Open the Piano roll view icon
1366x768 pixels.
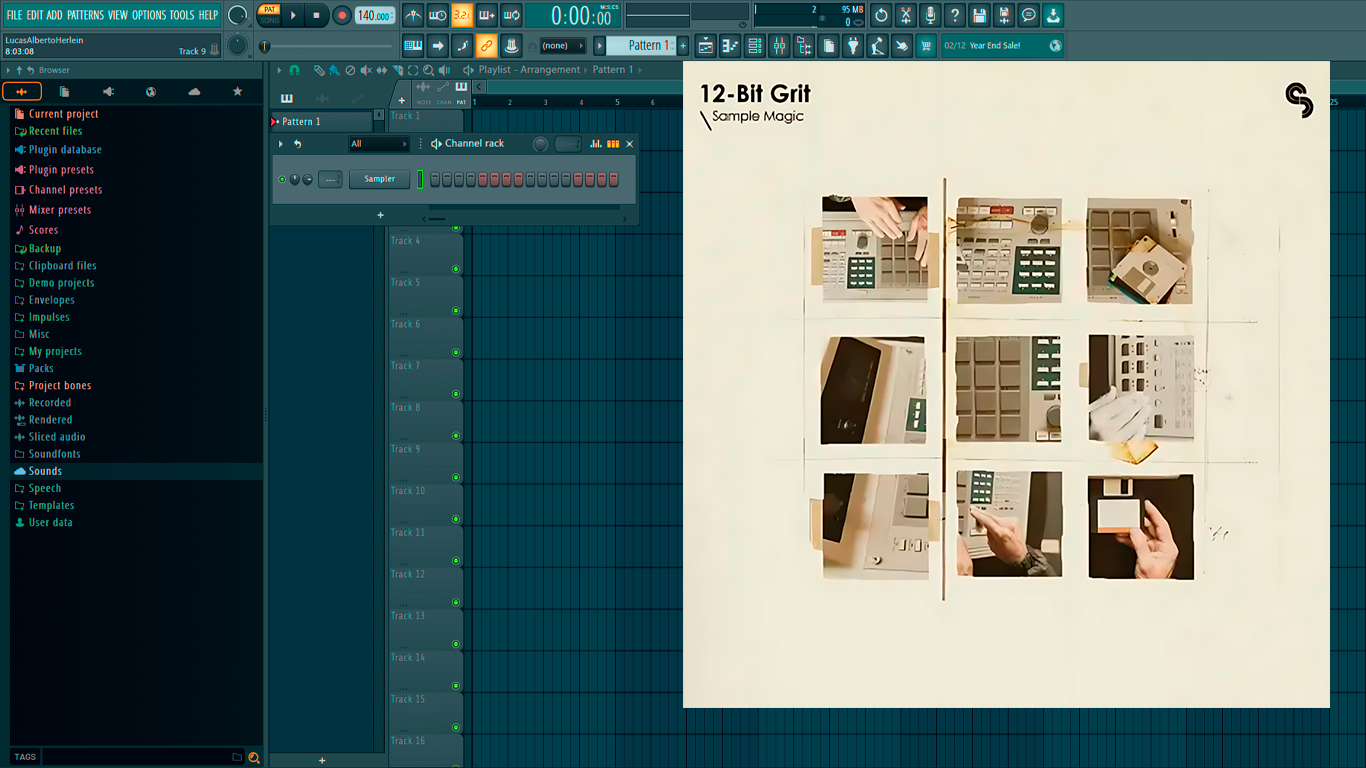click(x=730, y=46)
